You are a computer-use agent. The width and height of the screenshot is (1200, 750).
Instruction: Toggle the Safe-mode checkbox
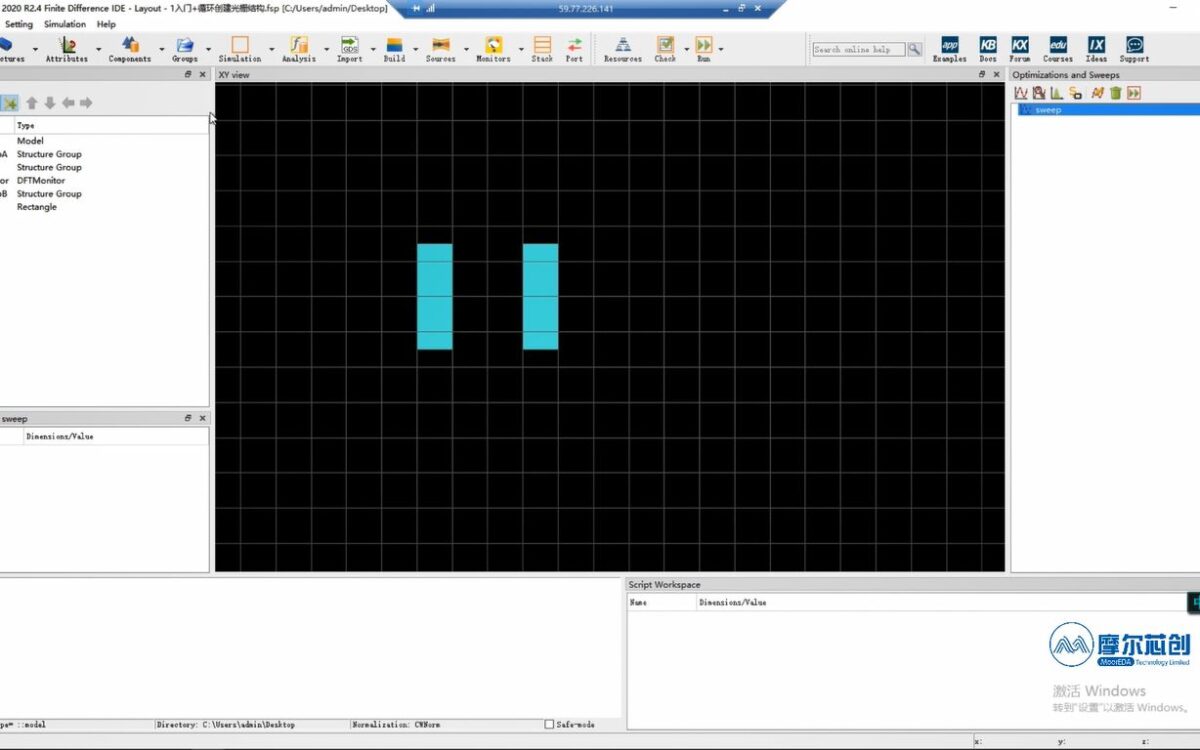tap(549, 724)
